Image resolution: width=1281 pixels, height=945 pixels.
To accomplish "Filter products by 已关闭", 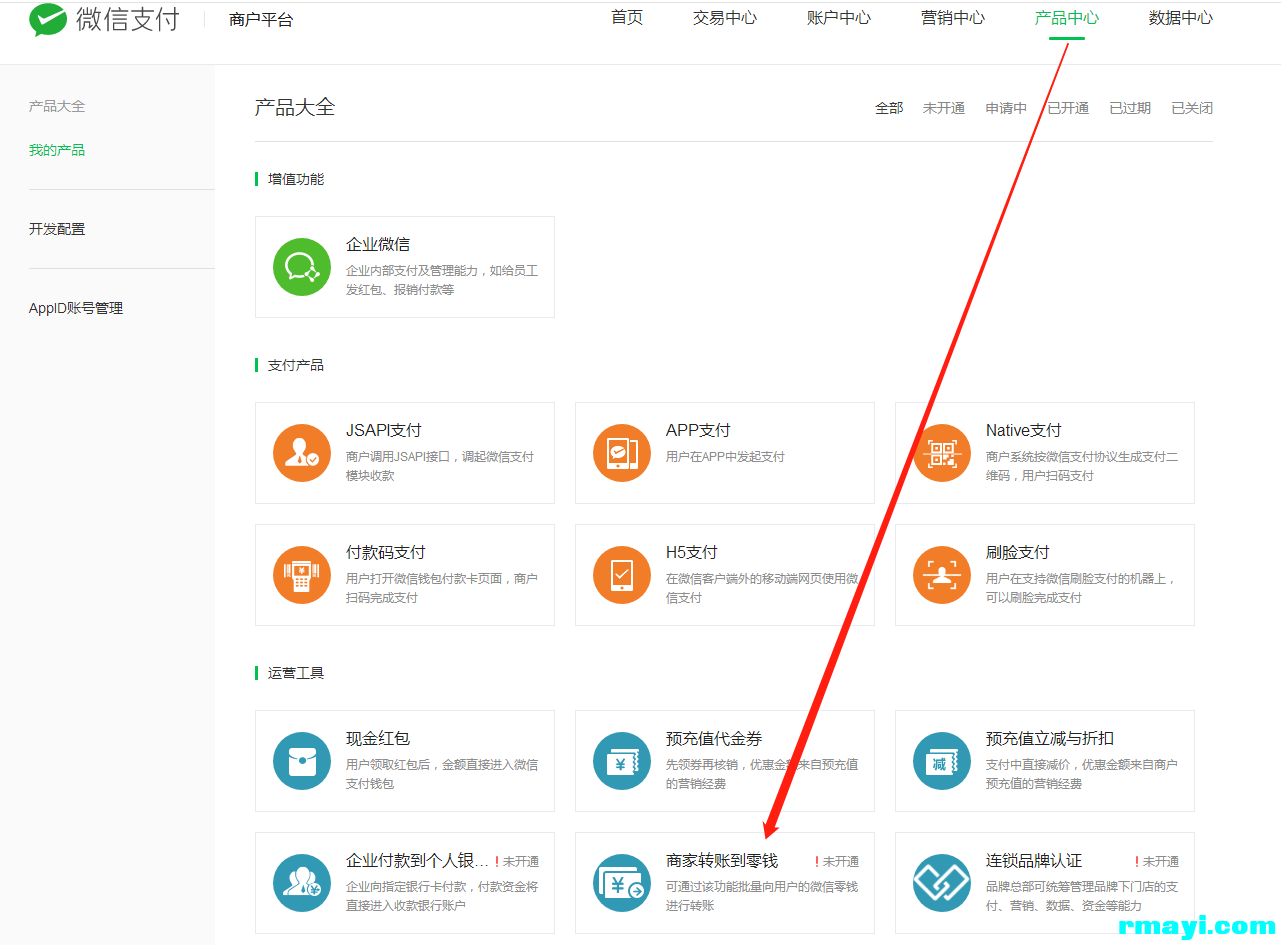I will tap(1192, 108).
